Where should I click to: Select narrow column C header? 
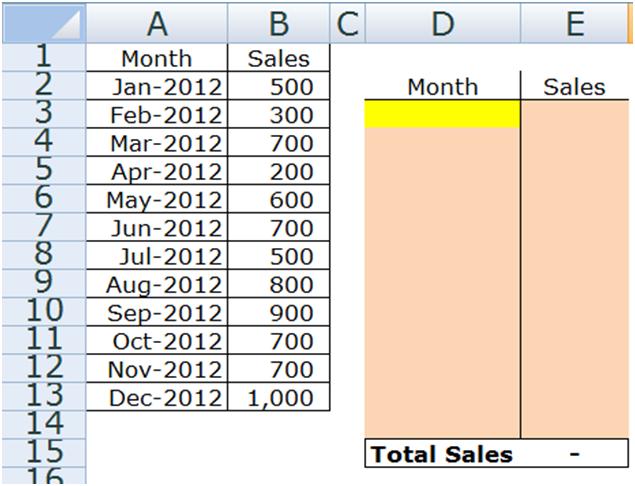(347, 22)
